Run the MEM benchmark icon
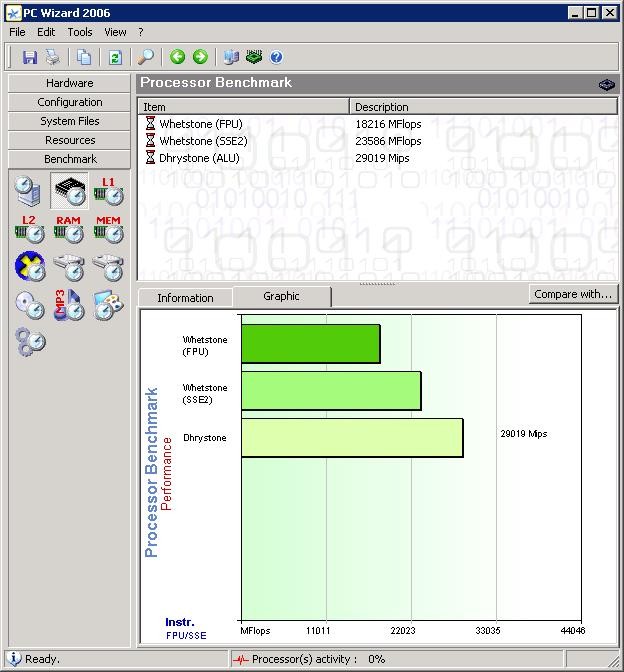The image size is (624, 672). 108,229
